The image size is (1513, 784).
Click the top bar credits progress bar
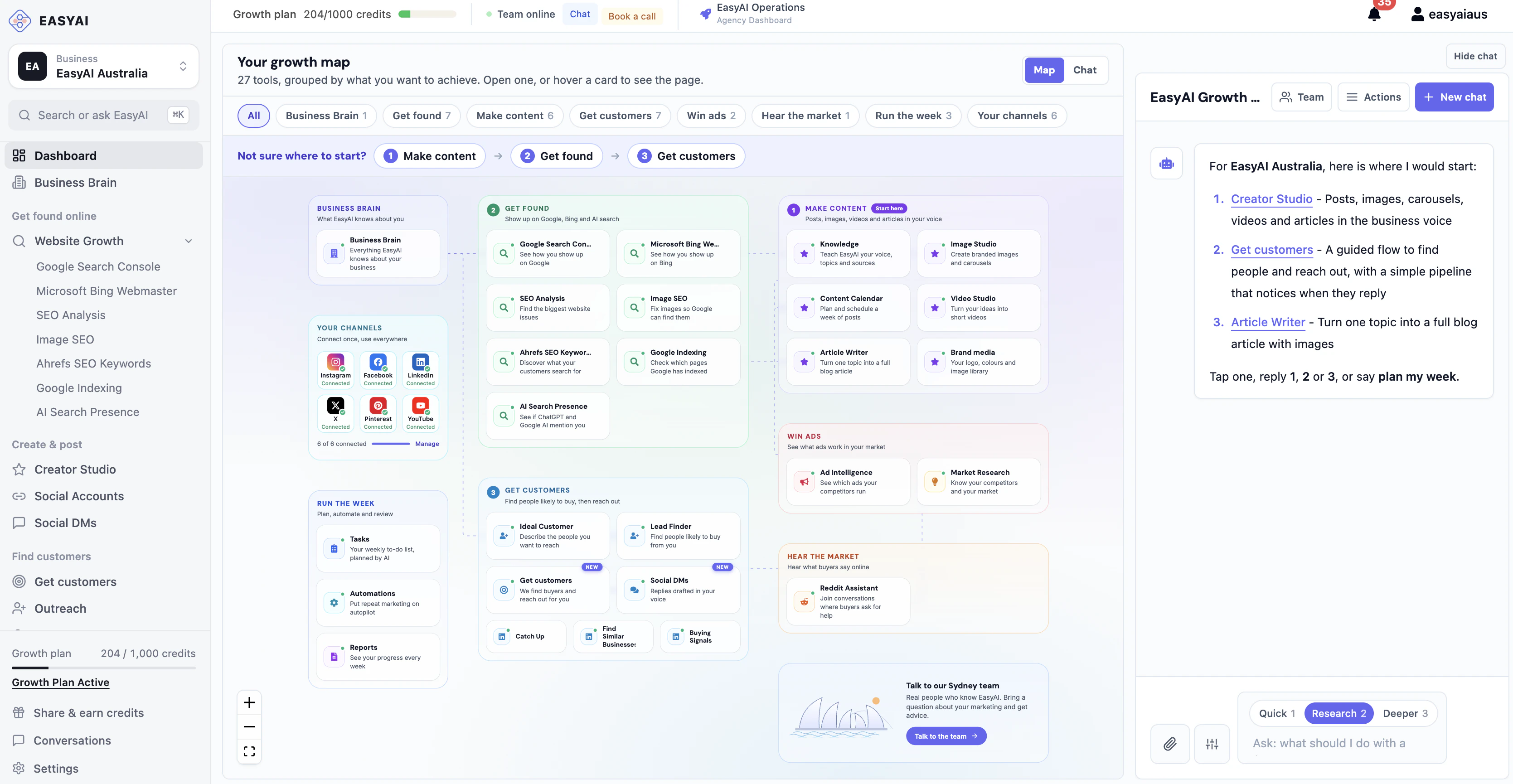coord(427,14)
